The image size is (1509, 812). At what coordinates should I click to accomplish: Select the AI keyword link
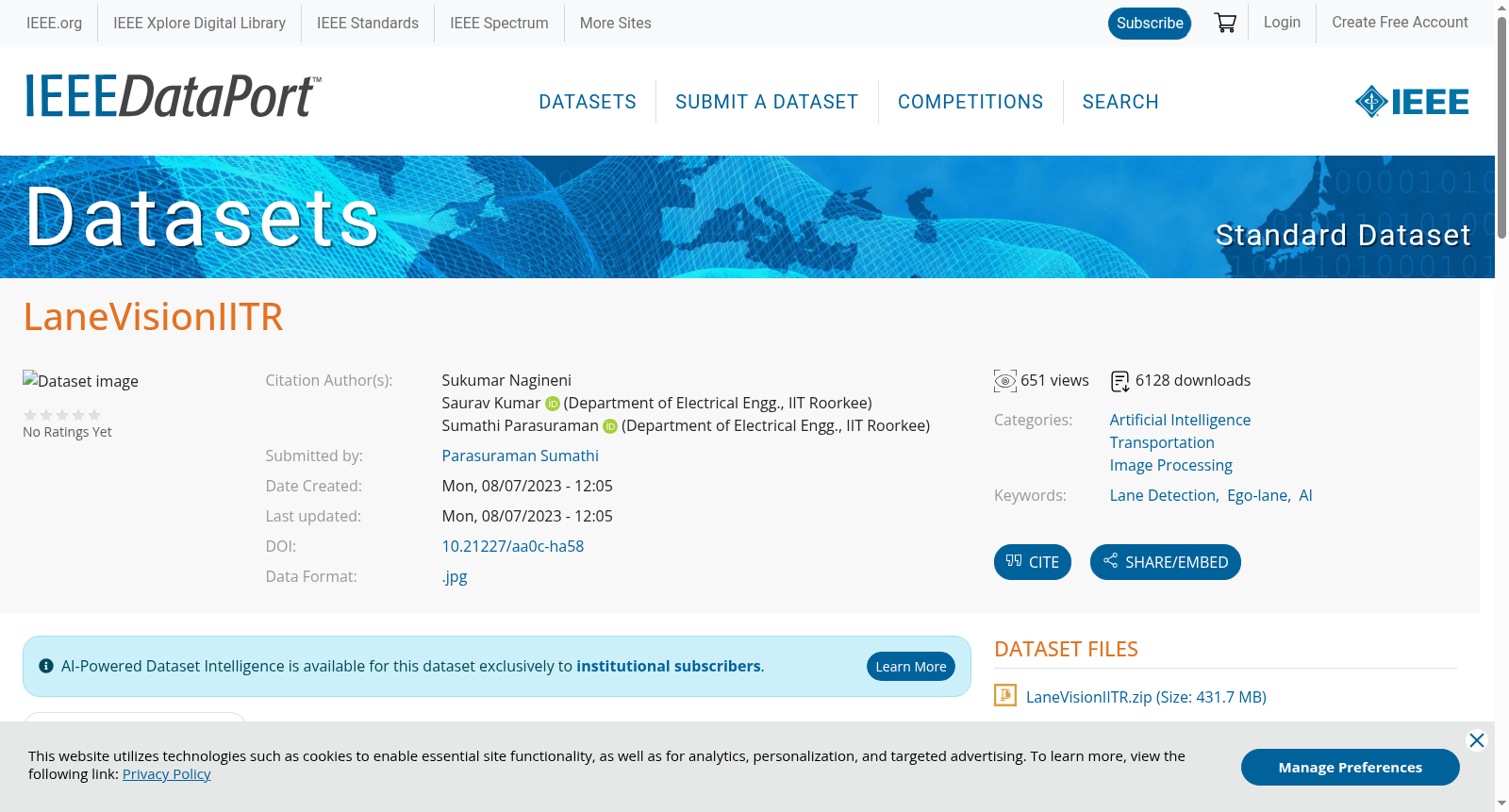point(1305,496)
